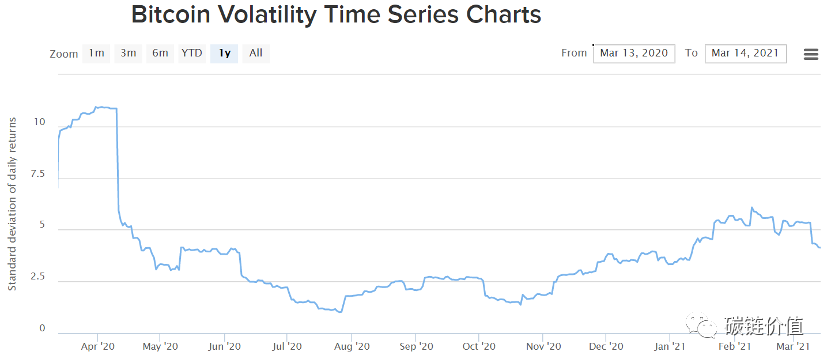Choose the 1y zoom option
830x362 pixels.
(224, 53)
